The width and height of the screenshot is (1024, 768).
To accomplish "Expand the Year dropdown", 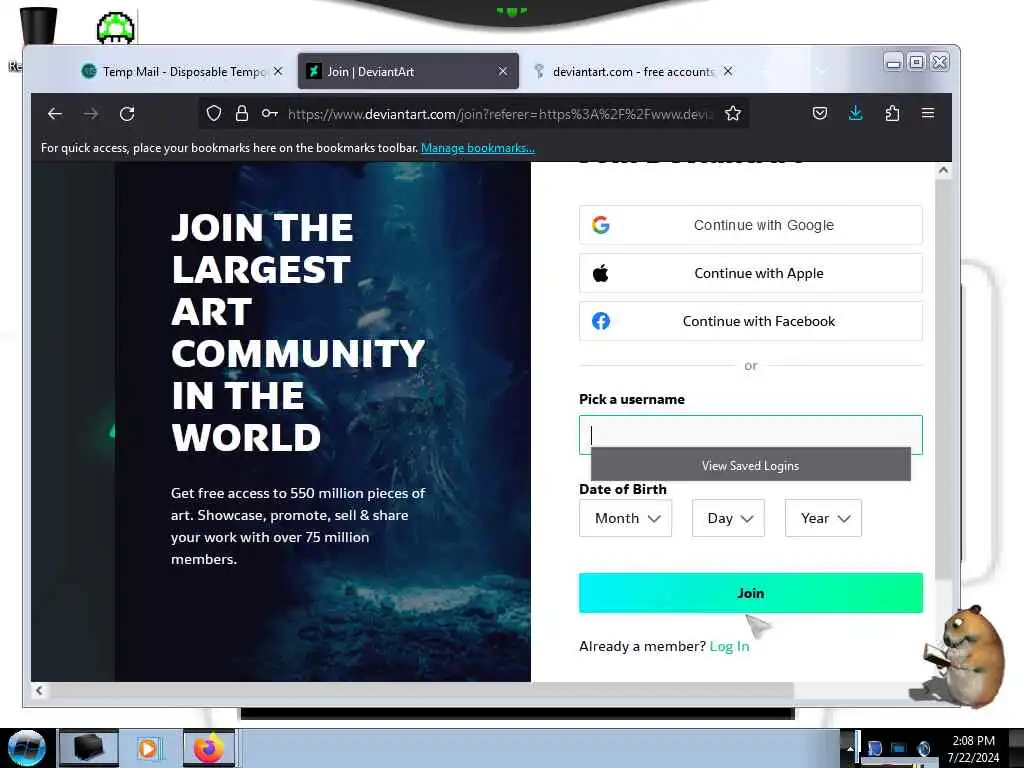I will tap(823, 519).
